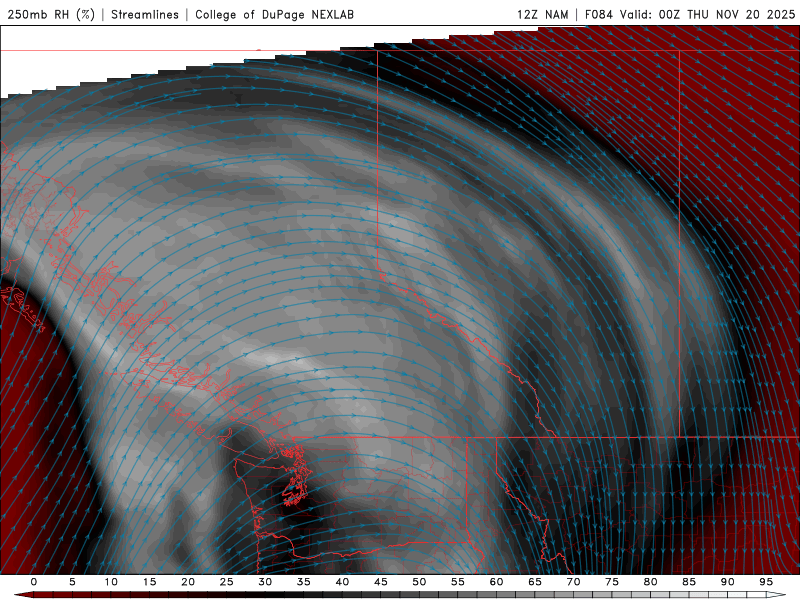Click 'Valid: 00Z THU NOV 20 2025' text
Image resolution: width=800 pixels, height=600 pixels.
point(708,14)
